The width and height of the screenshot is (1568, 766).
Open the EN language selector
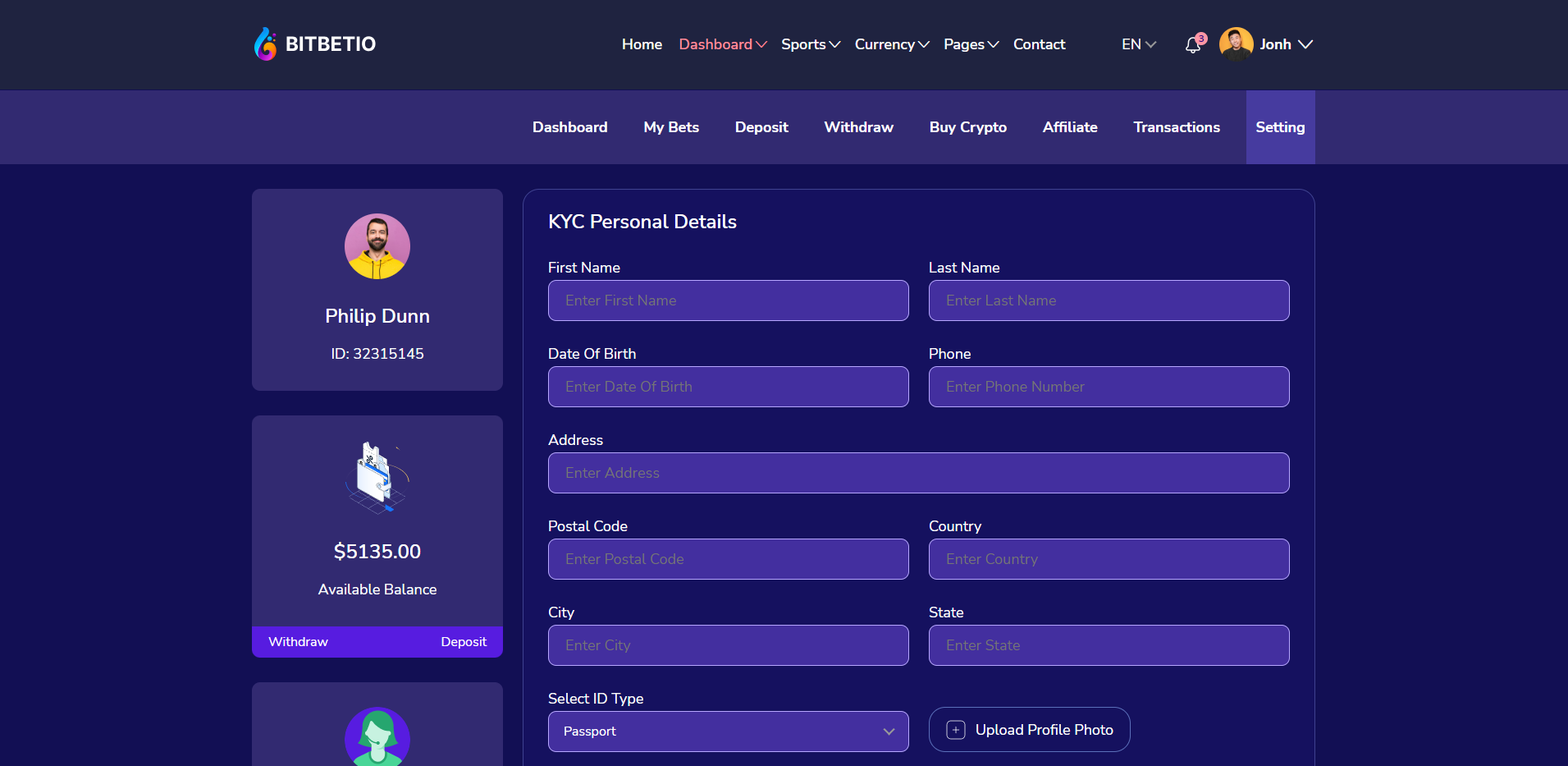pos(1139,44)
